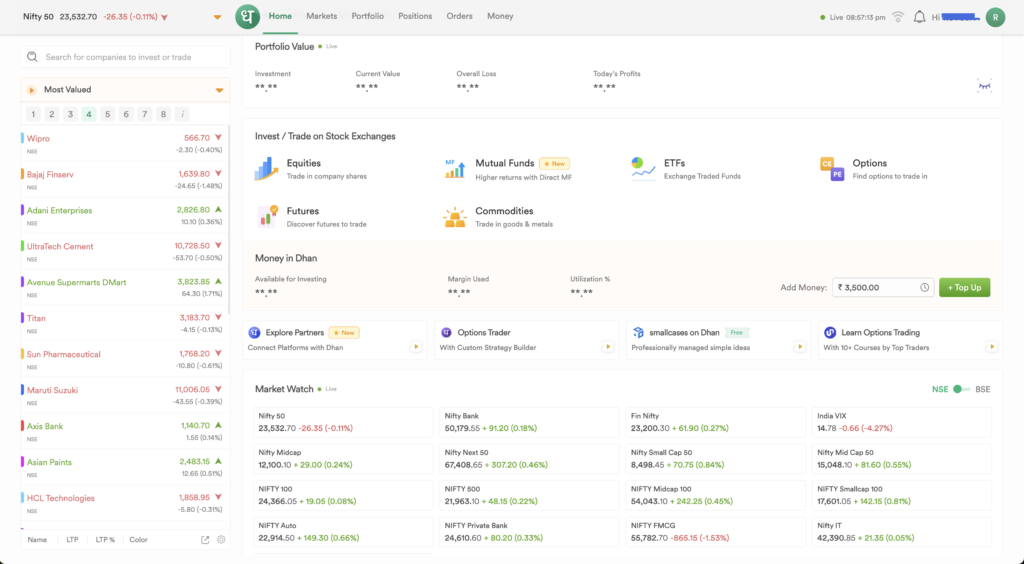This screenshot has width=1024, height=564.
Task: Click arrow on smallcases on Dhan card
Action: tap(800, 347)
